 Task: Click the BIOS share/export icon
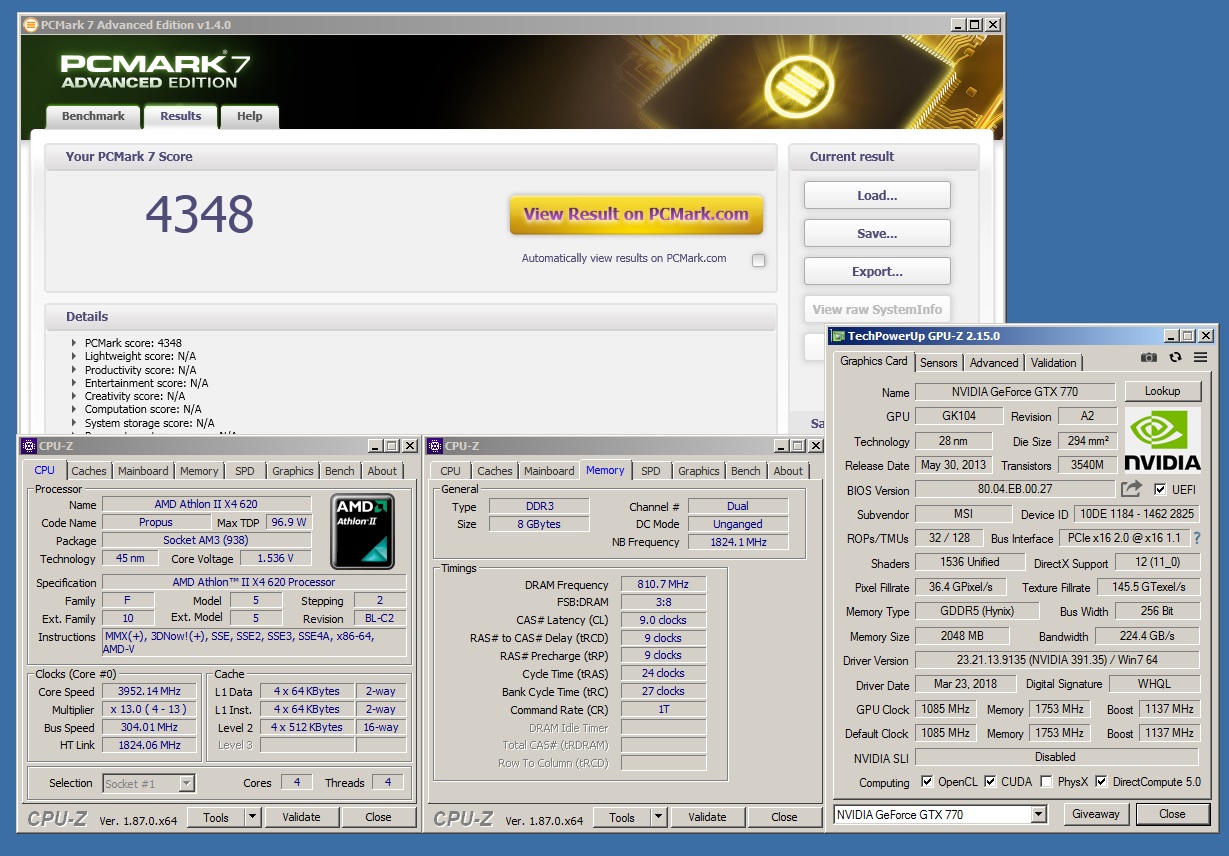pyautogui.click(x=1131, y=489)
